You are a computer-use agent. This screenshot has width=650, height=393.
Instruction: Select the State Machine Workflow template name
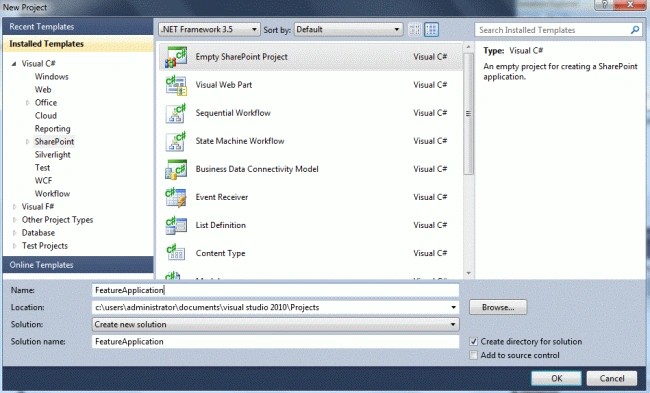(240, 141)
